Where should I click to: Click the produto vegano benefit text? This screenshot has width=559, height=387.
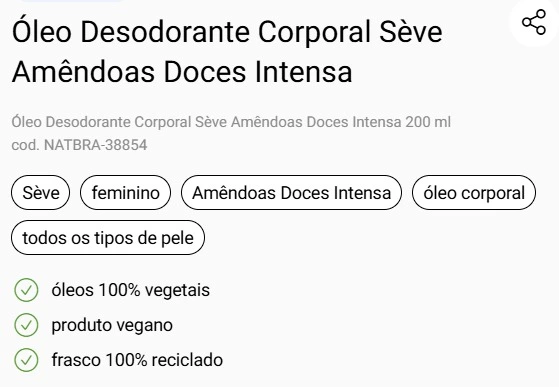pos(112,325)
